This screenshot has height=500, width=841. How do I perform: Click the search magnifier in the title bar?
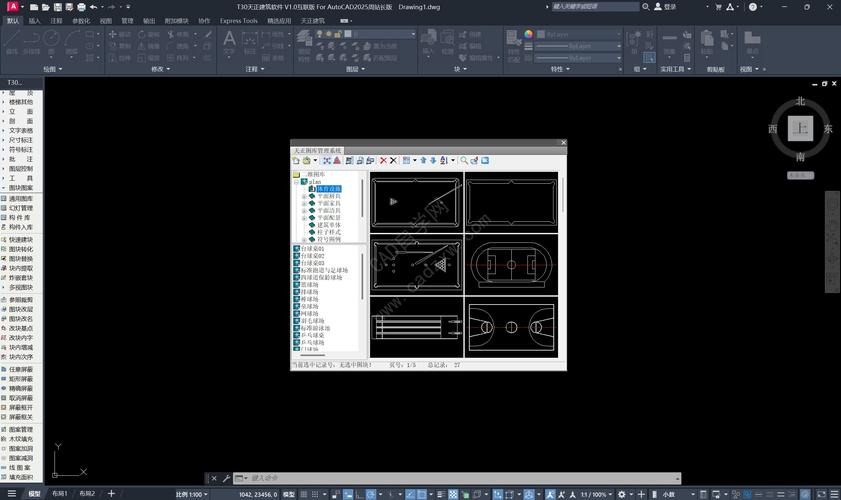(x=646, y=7)
